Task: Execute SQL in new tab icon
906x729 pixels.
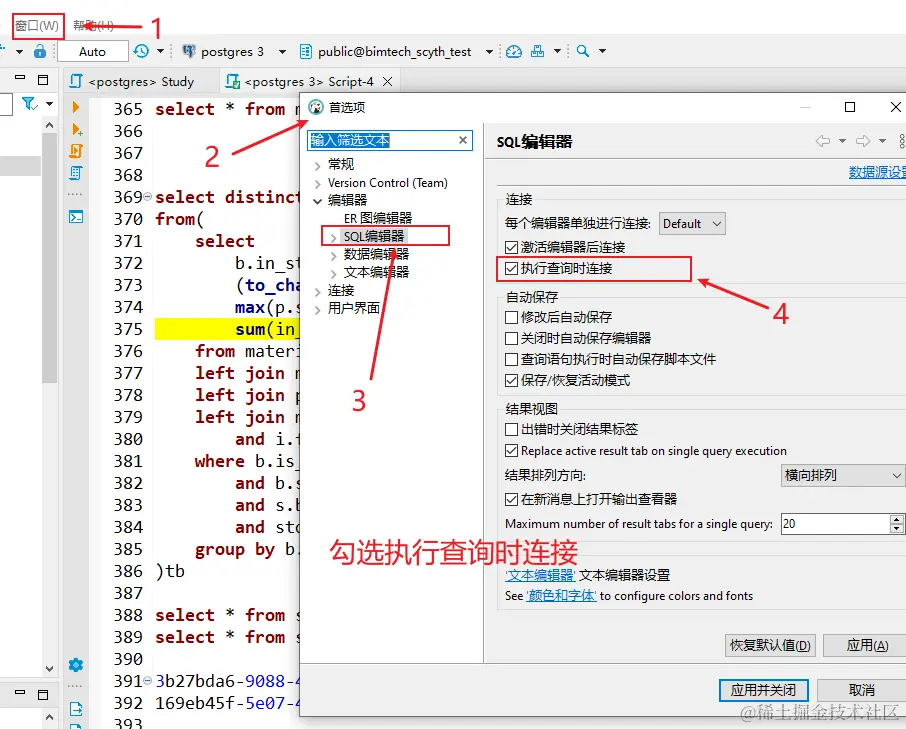Action: point(76,129)
